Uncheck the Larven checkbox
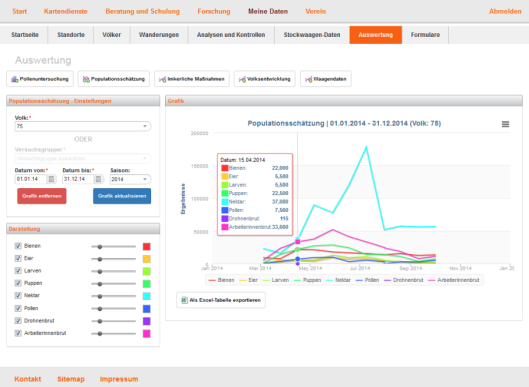Viewport: 529px width, 387px height. (x=18, y=271)
